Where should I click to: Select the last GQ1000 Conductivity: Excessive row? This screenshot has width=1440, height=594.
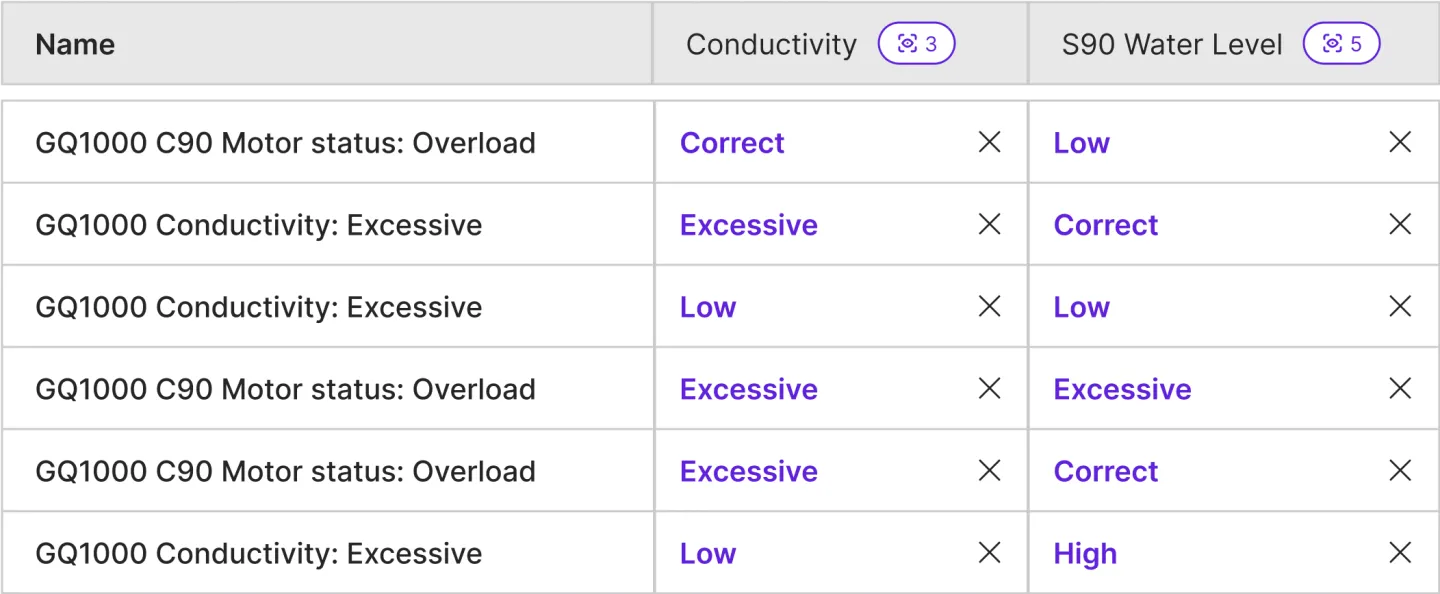[258, 553]
